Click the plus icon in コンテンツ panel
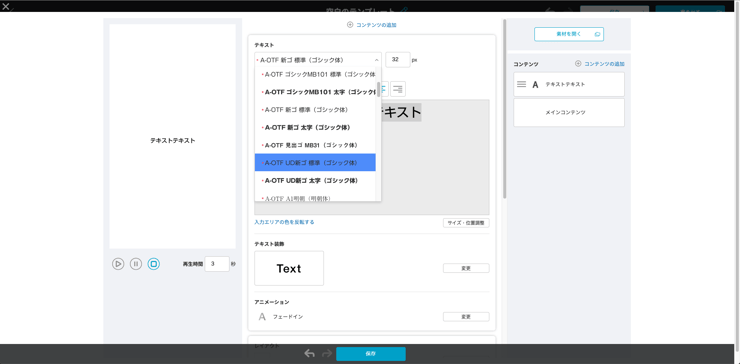This screenshot has height=364, width=740. [578, 64]
